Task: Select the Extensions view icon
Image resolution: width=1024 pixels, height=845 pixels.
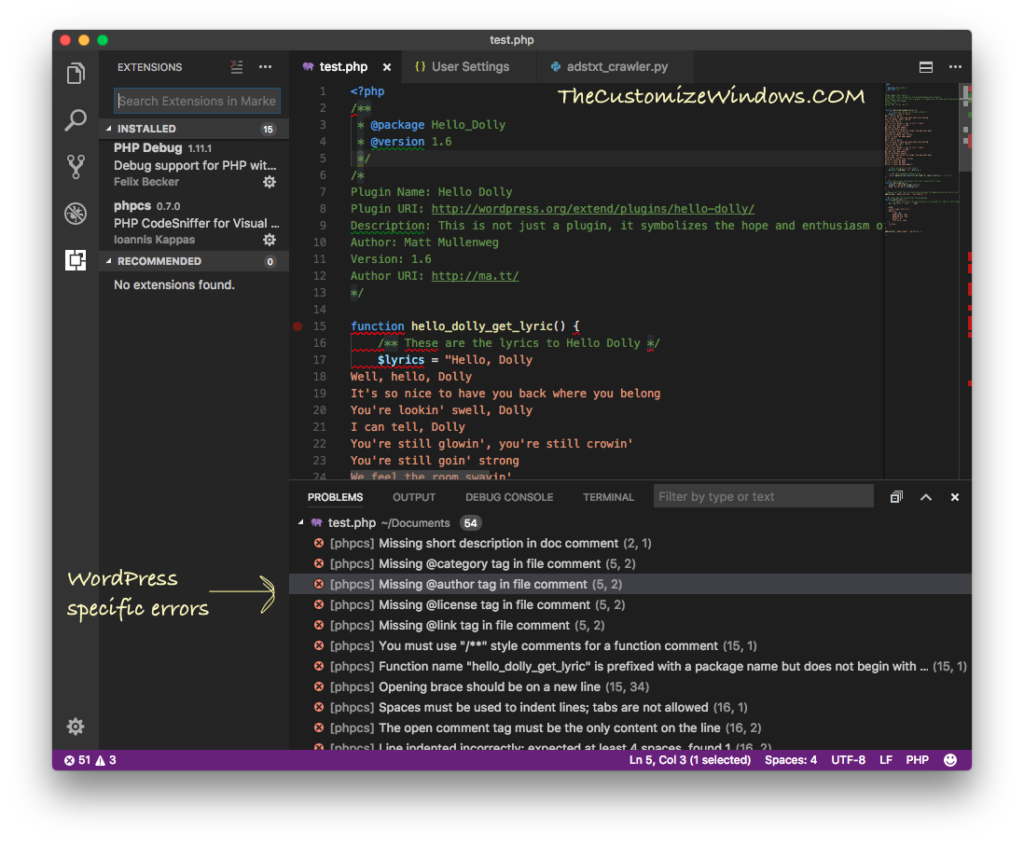Action: (x=76, y=260)
